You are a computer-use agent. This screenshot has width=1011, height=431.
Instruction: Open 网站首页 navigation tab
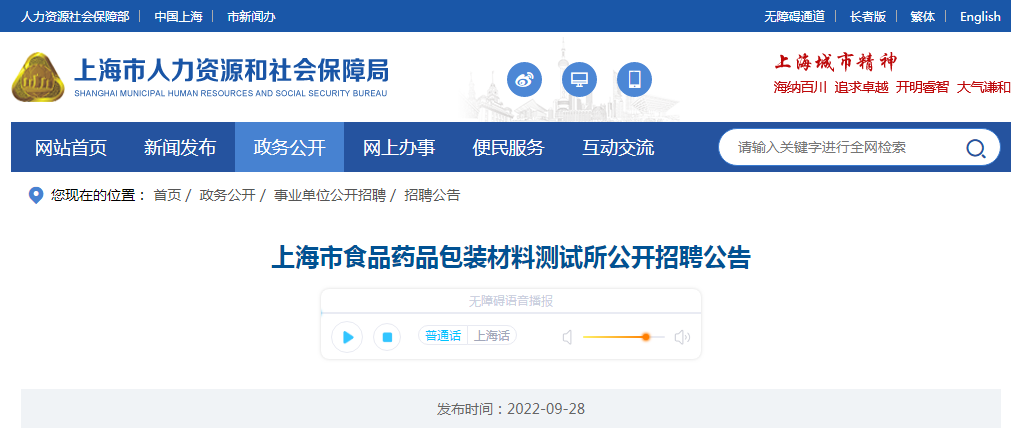71,148
